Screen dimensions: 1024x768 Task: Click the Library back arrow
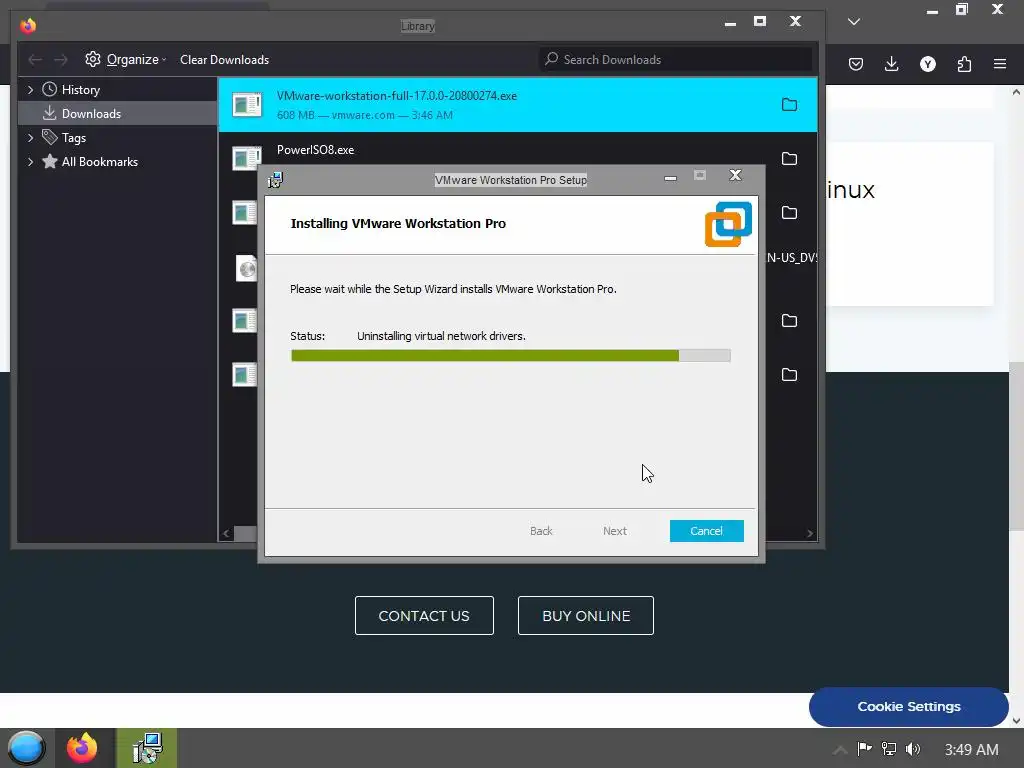point(35,59)
